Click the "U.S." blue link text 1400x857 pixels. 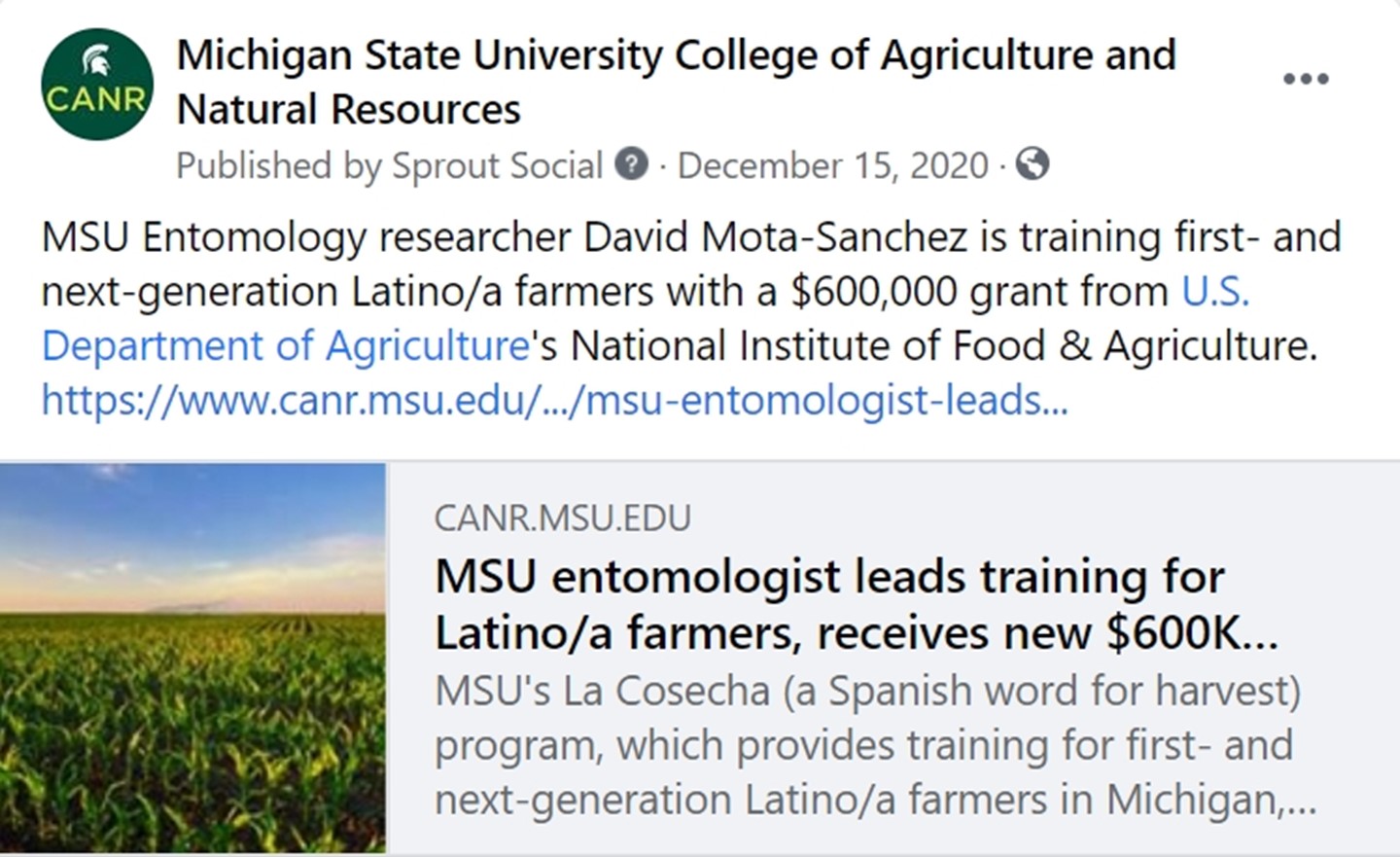pos(1215,292)
